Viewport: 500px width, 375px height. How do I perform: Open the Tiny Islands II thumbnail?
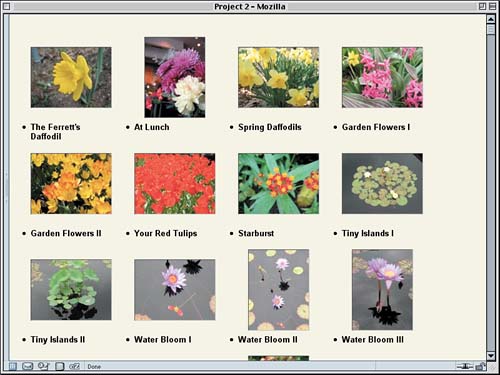tap(71, 290)
